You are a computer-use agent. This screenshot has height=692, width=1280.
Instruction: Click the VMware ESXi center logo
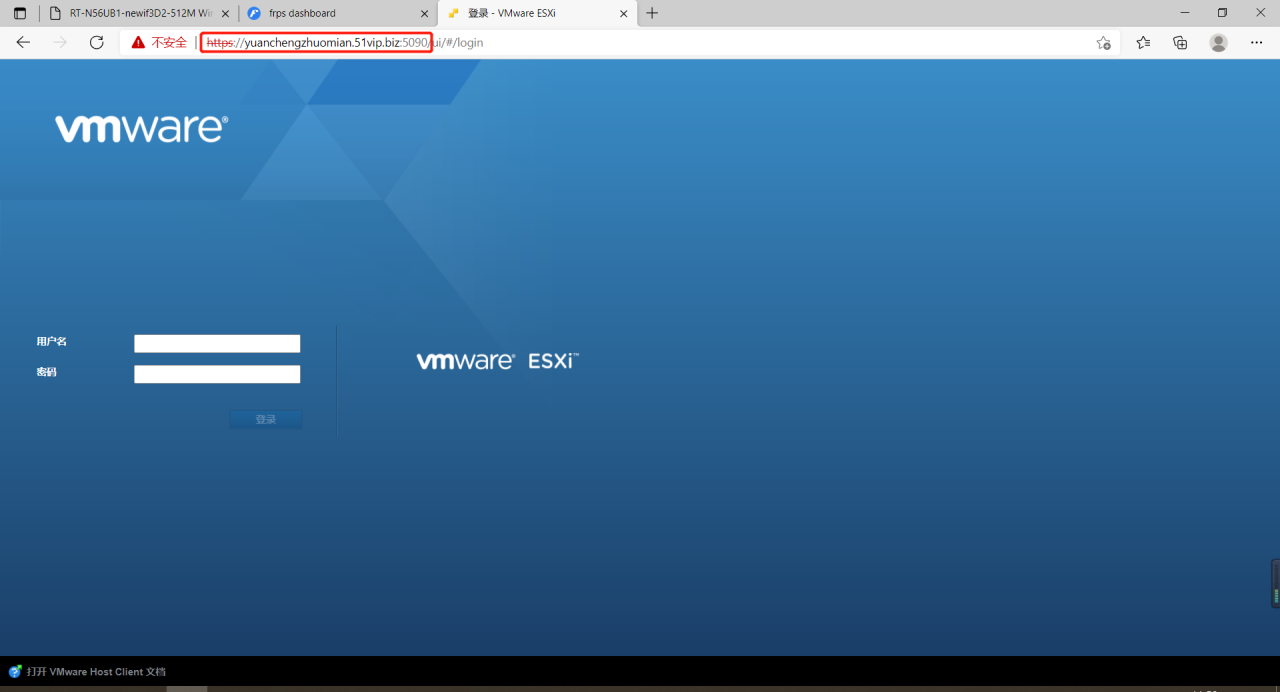click(x=498, y=361)
